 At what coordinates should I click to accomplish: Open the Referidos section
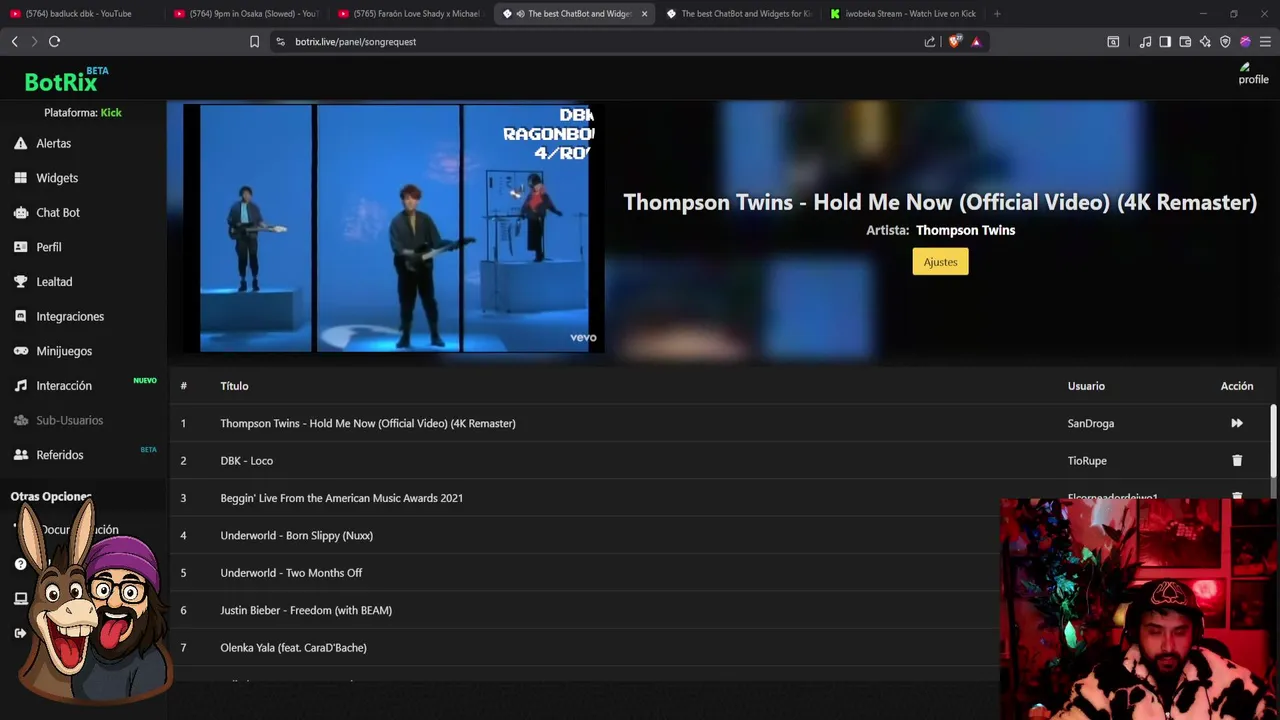(60, 455)
